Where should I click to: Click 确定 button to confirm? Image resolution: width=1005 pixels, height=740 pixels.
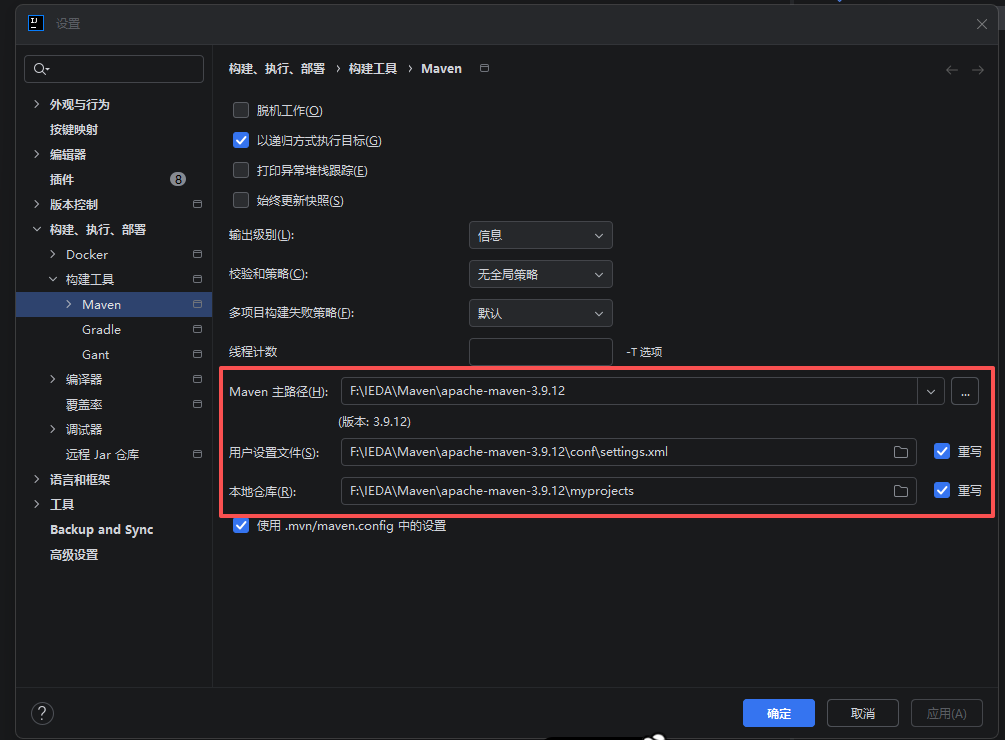coord(779,713)
